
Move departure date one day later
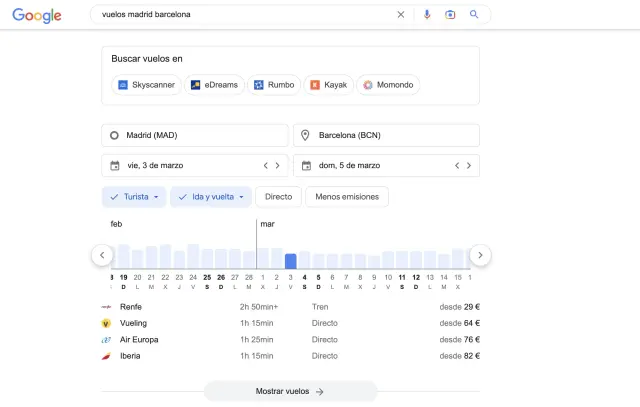(x=278, y=165)
